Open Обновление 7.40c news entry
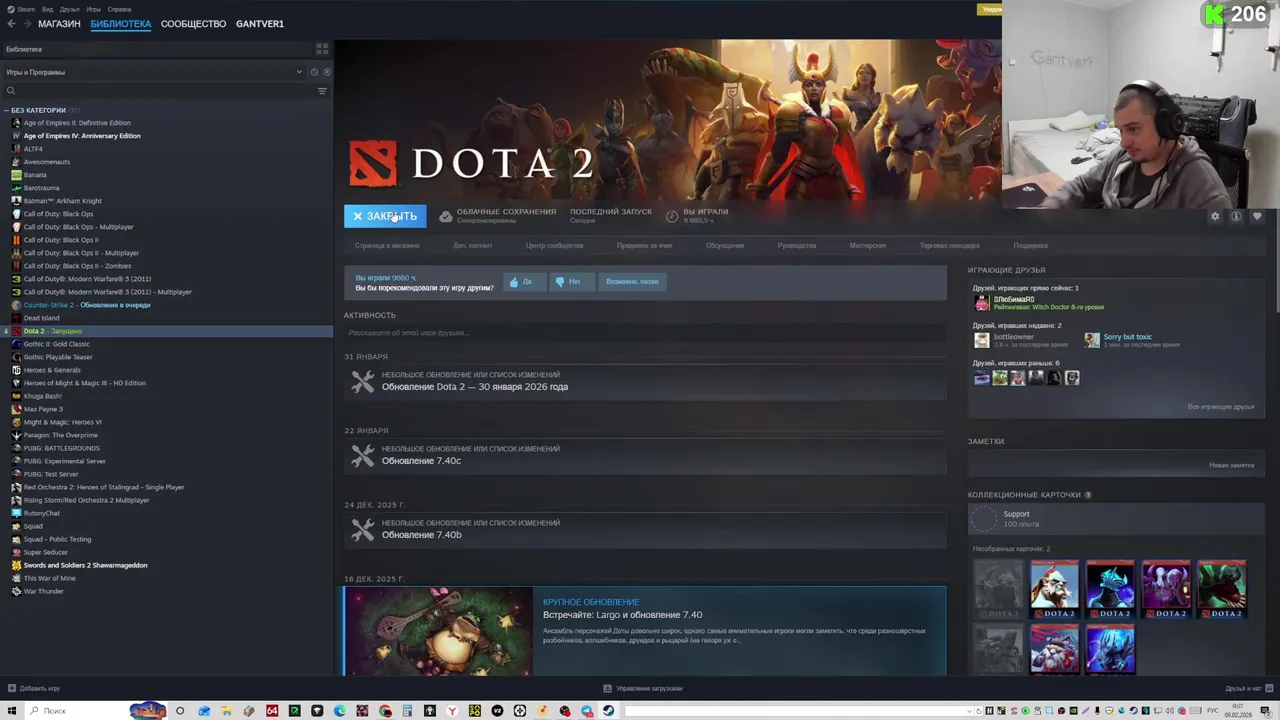The height and width of the screenshot is (720, 1280). 645,455
